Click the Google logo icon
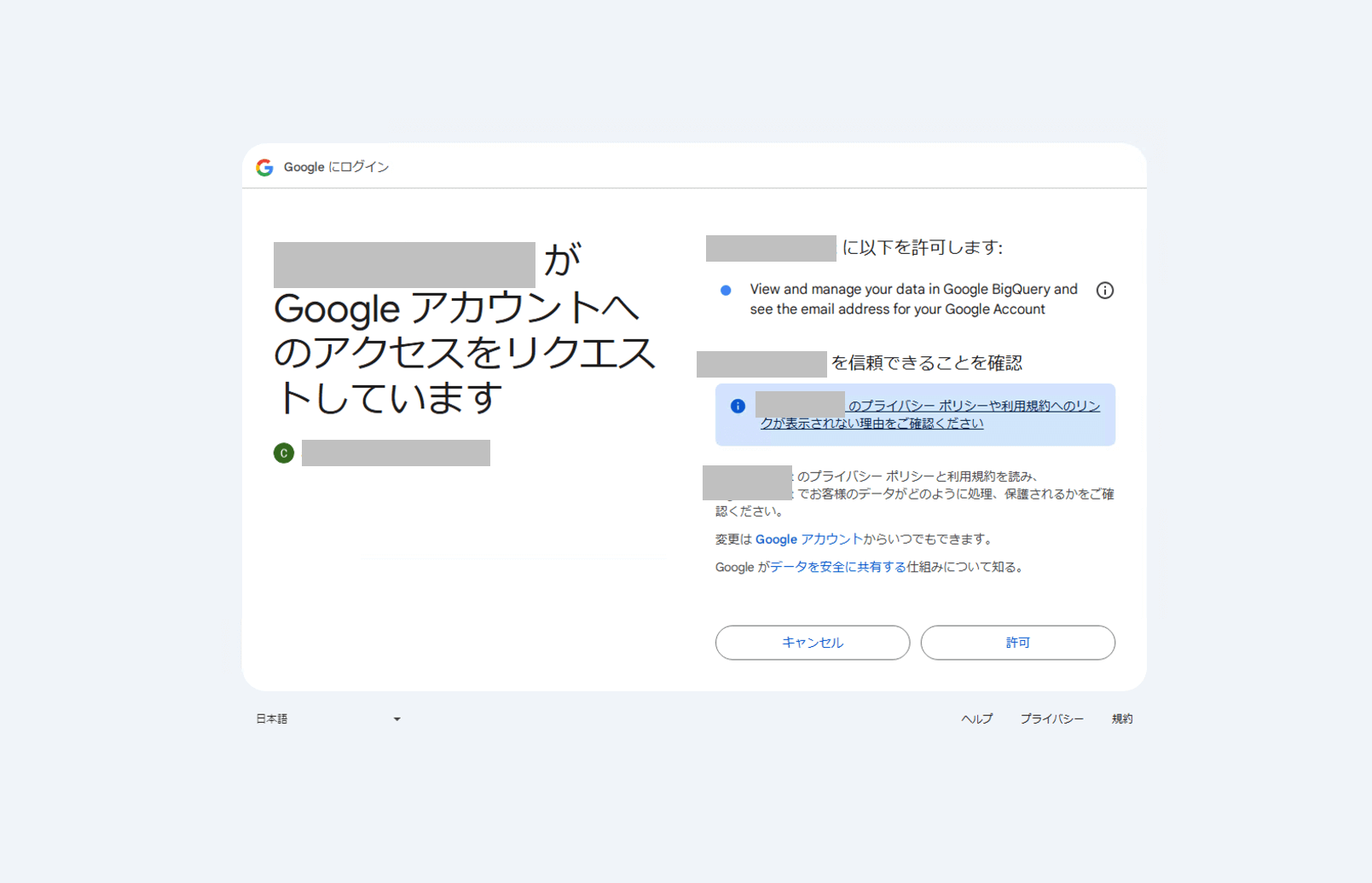This screenshot has height=883, width=1372. (x=264, y=168)
